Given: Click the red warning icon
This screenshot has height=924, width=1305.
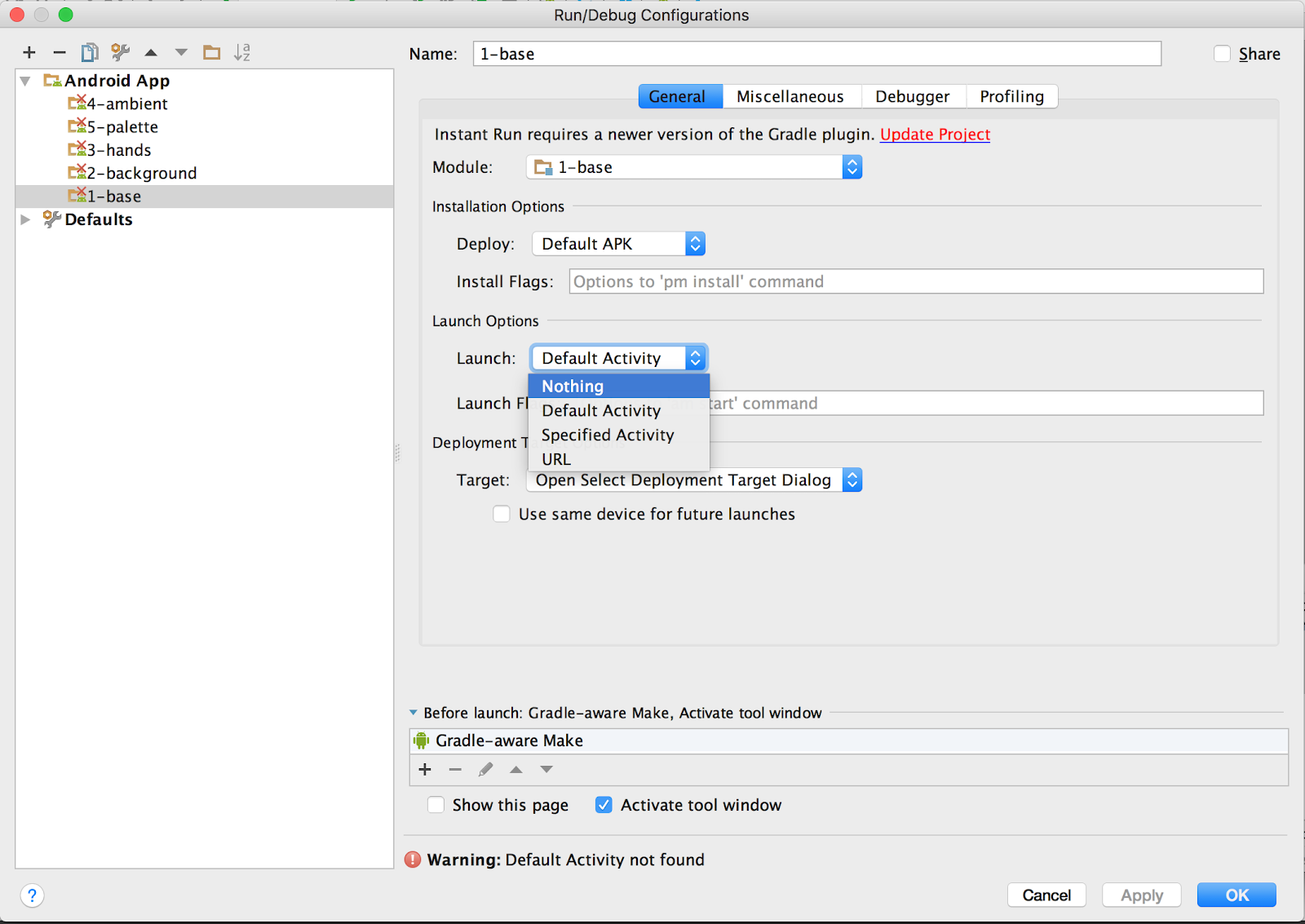Looking at the screenshot, I should coord(413,860).
